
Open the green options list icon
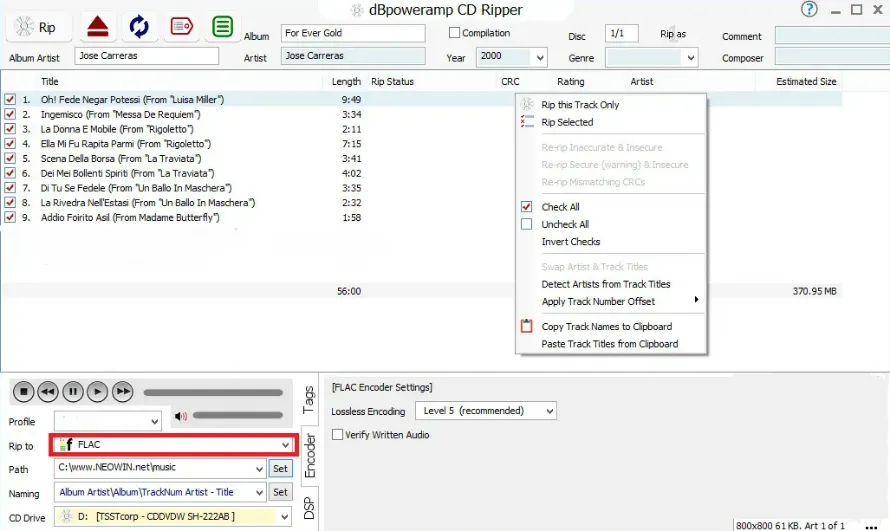pyautogui.click(x=222, y=26)
